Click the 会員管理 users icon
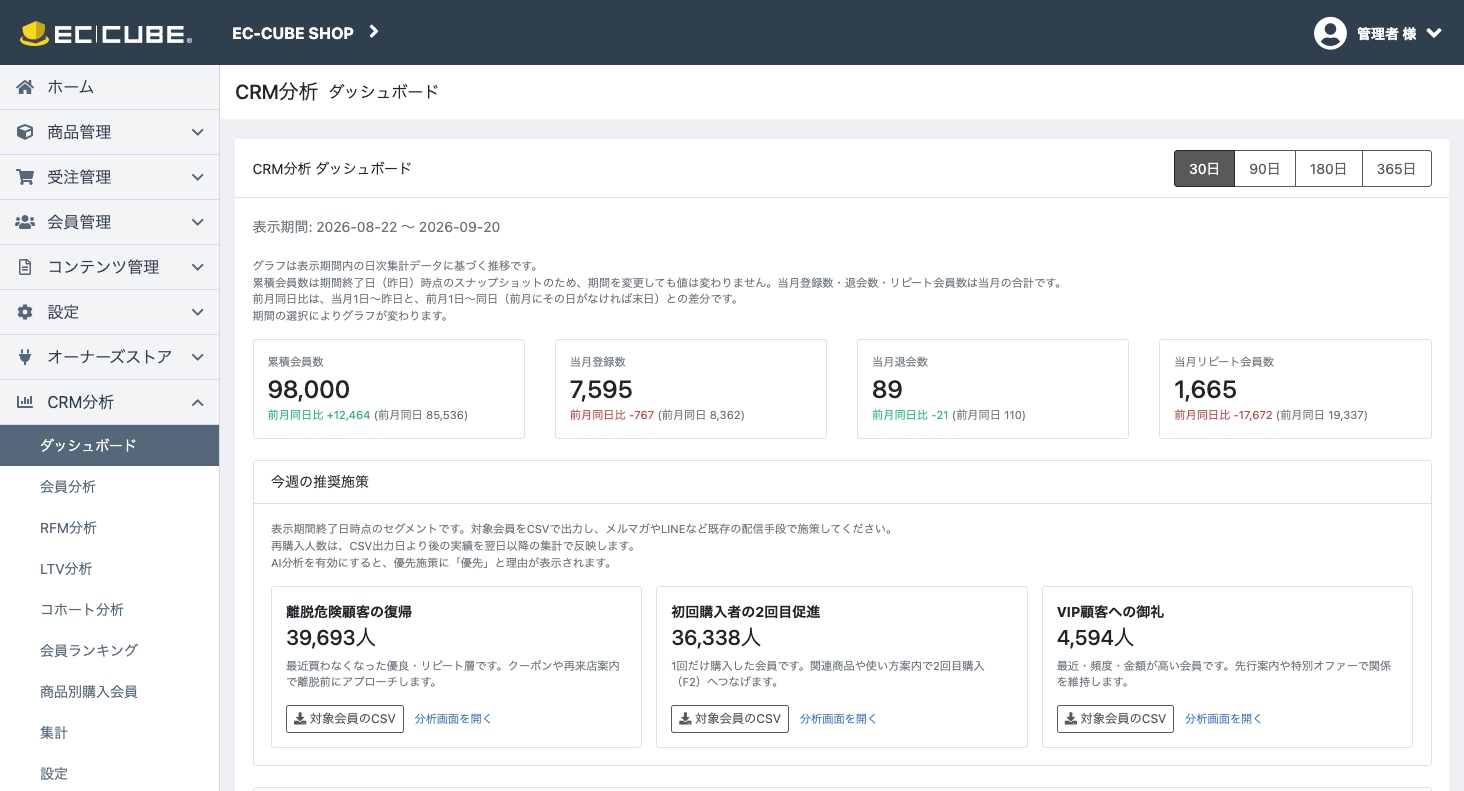The height and width of the screenshot is (791, 1464). (x=25, y=222)
